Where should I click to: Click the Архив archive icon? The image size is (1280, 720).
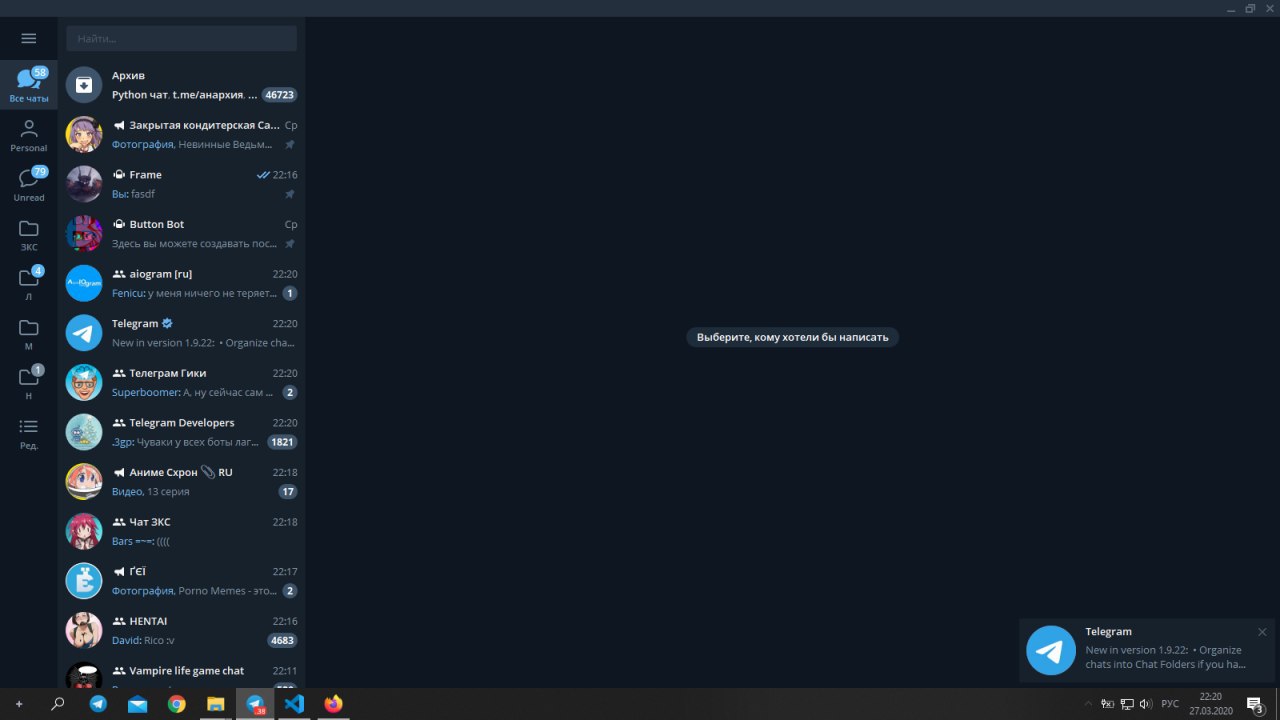tap(84, 85)
